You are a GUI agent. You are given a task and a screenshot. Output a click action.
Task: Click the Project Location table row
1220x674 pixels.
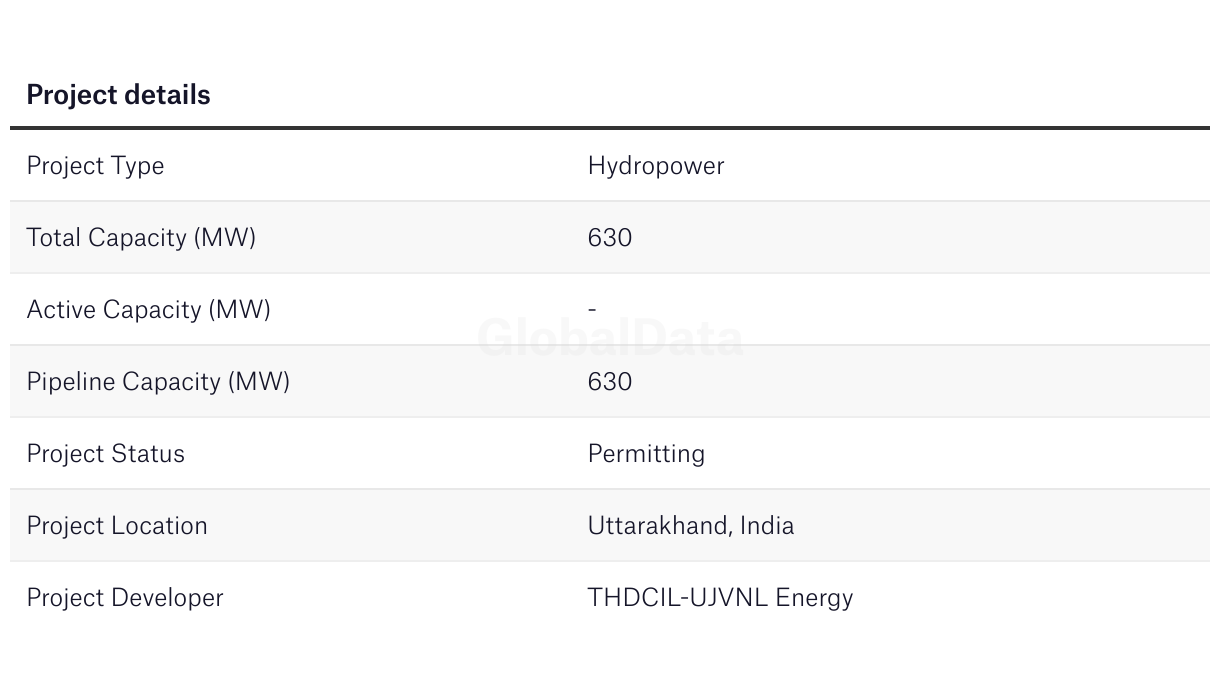tap(610, 526)
